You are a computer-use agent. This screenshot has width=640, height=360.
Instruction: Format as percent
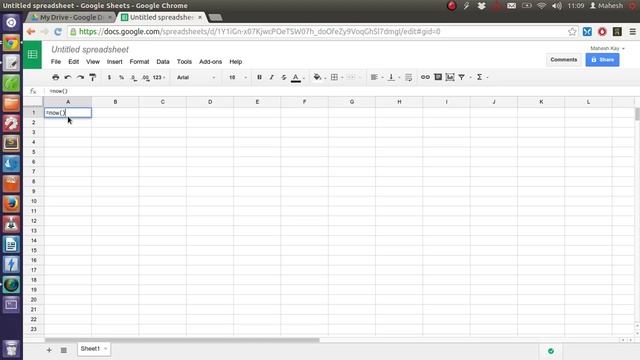tap(121, 77)
